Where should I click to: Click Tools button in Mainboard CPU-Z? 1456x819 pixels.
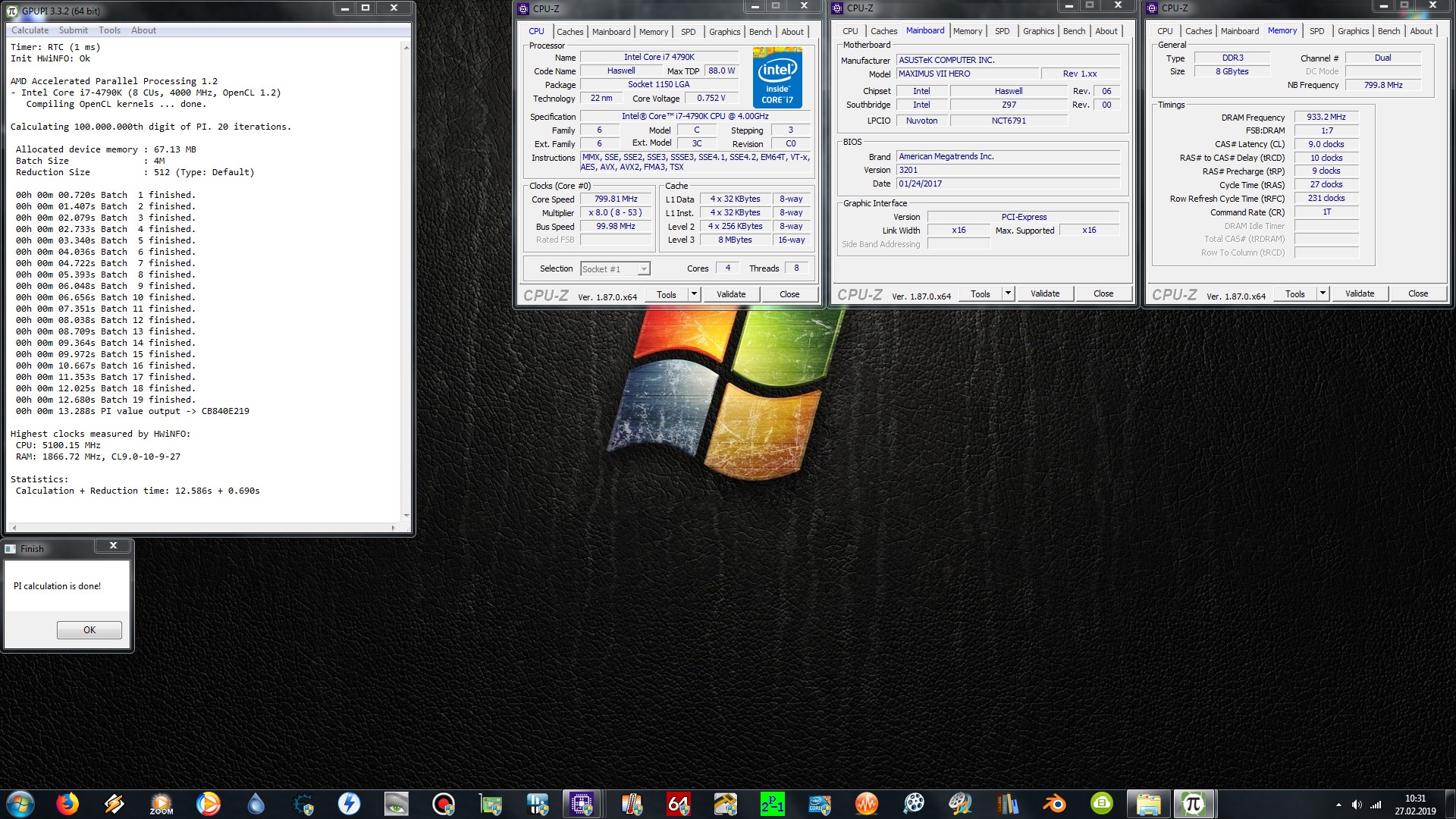click(981, 293)
